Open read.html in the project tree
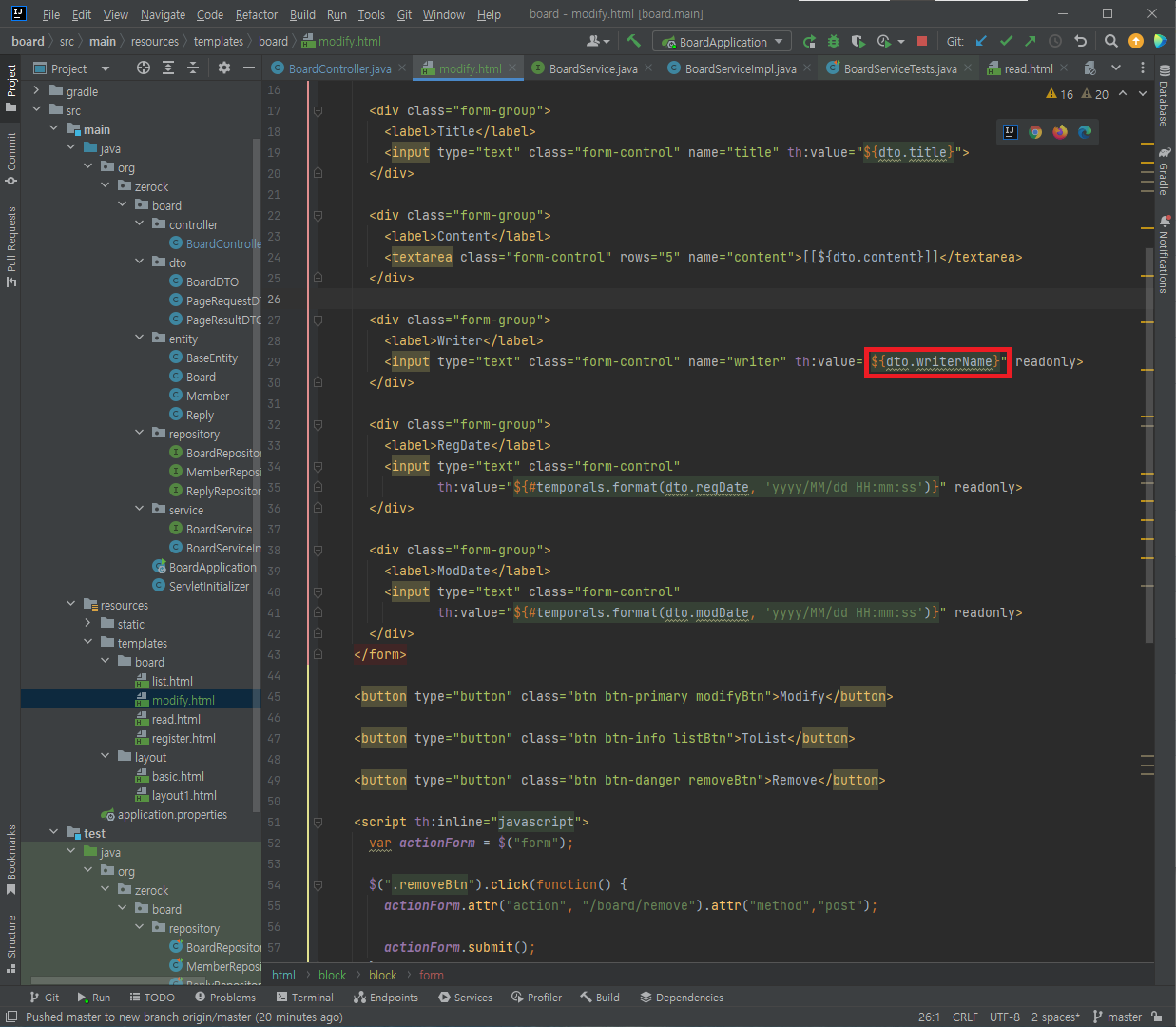The image size is (1176, 1027). point(176,719)
